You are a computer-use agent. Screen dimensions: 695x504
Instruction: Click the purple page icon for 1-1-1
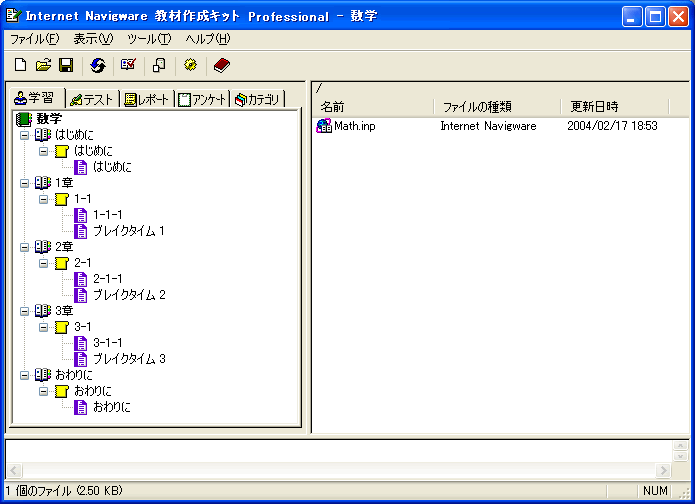pyautogui.click(x=80, y=215)
